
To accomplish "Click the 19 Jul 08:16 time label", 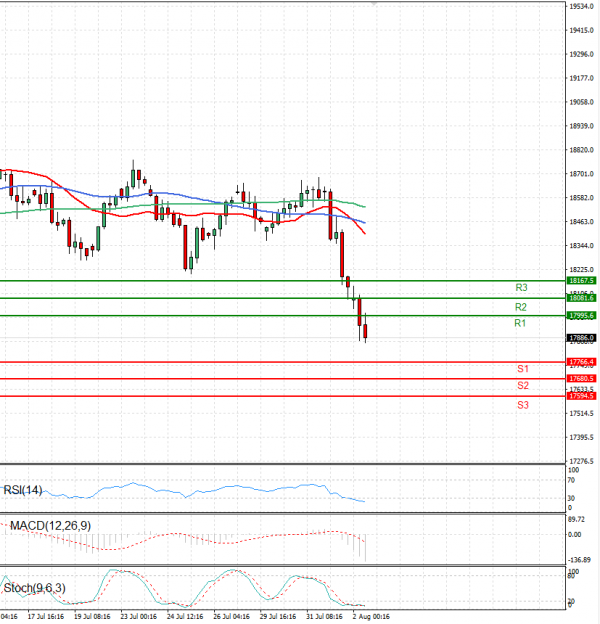I will tap(92, 616).
